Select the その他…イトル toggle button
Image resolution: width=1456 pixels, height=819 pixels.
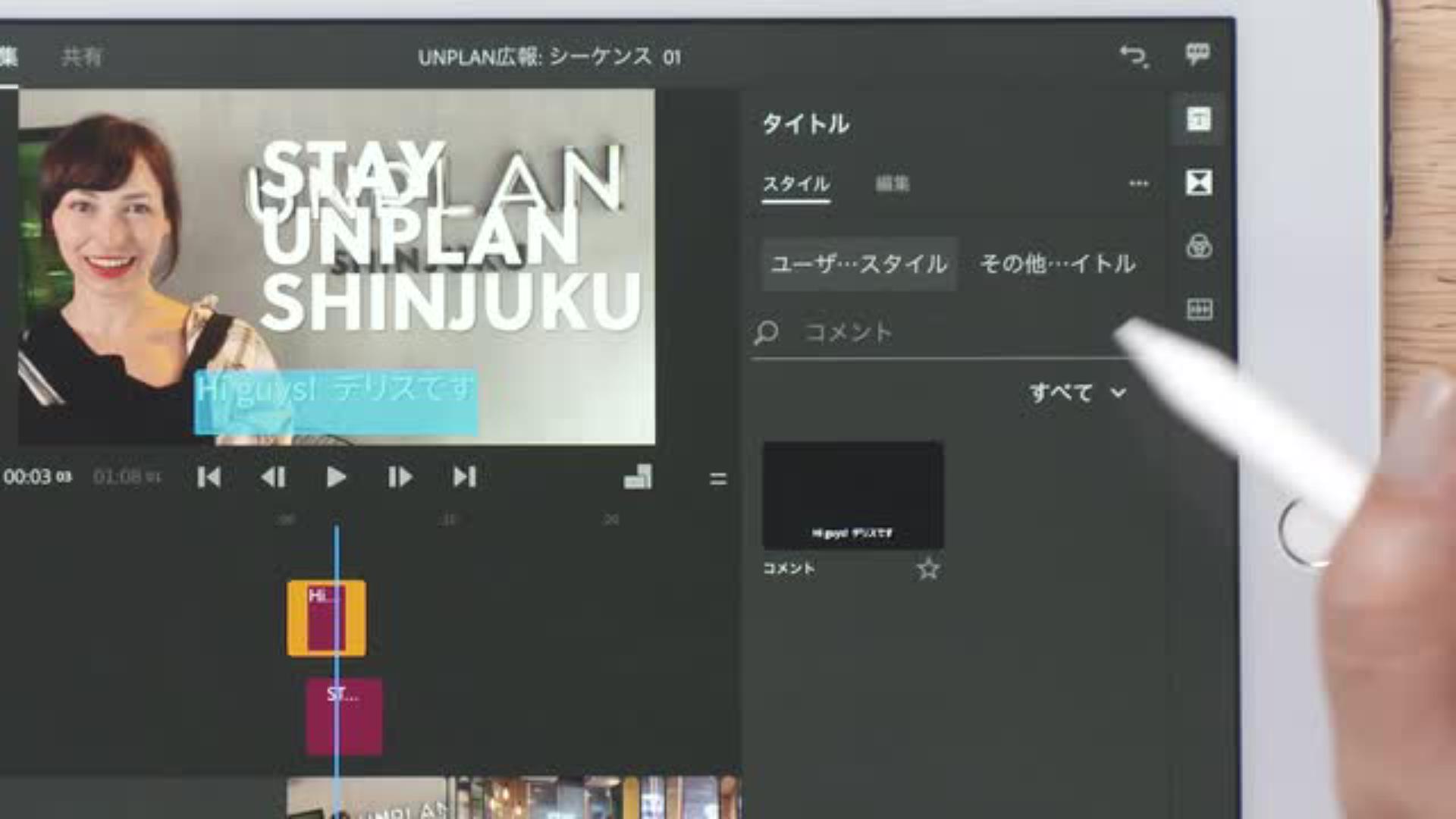coord(1058,264)
